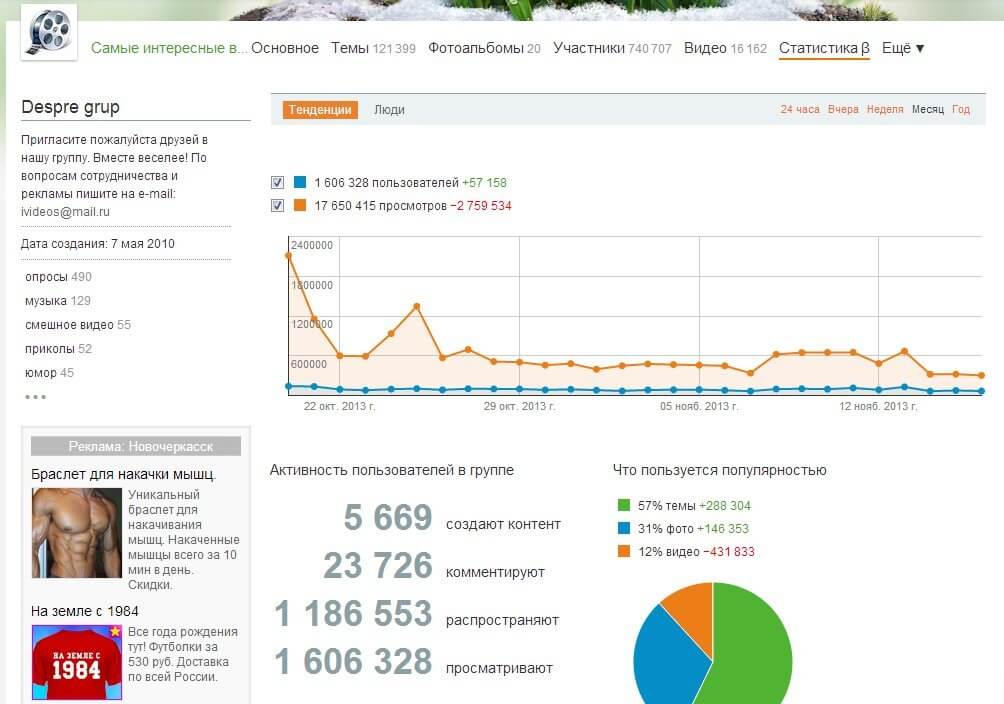Open group title 'Самые интересные в...'

169,48
